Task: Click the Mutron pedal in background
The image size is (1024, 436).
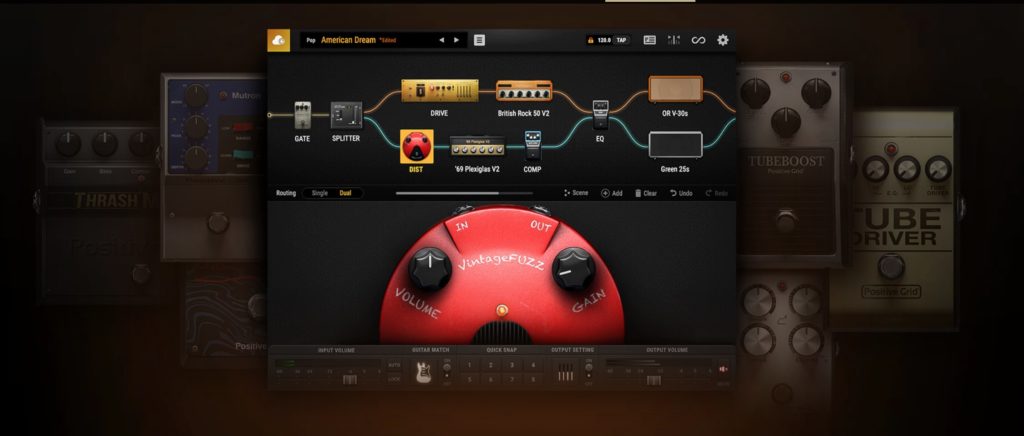Action: pyautogui.click(x=216, y=166)
